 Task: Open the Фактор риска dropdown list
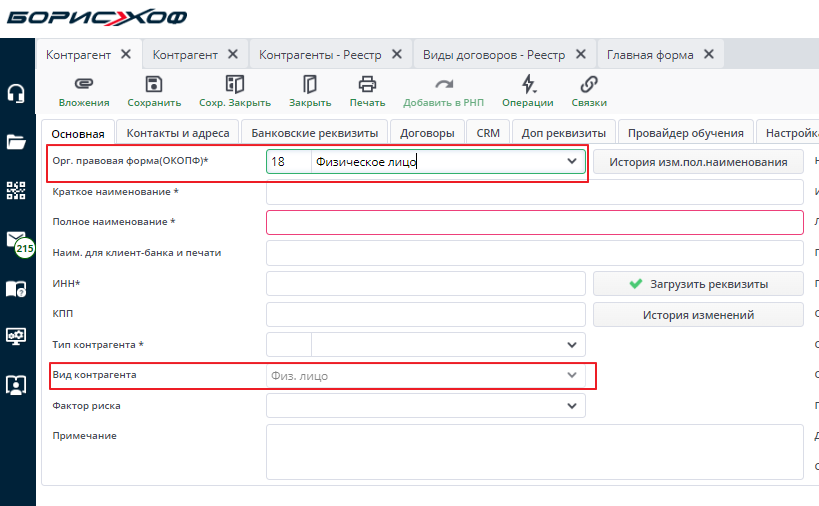(x=572, y=406)
